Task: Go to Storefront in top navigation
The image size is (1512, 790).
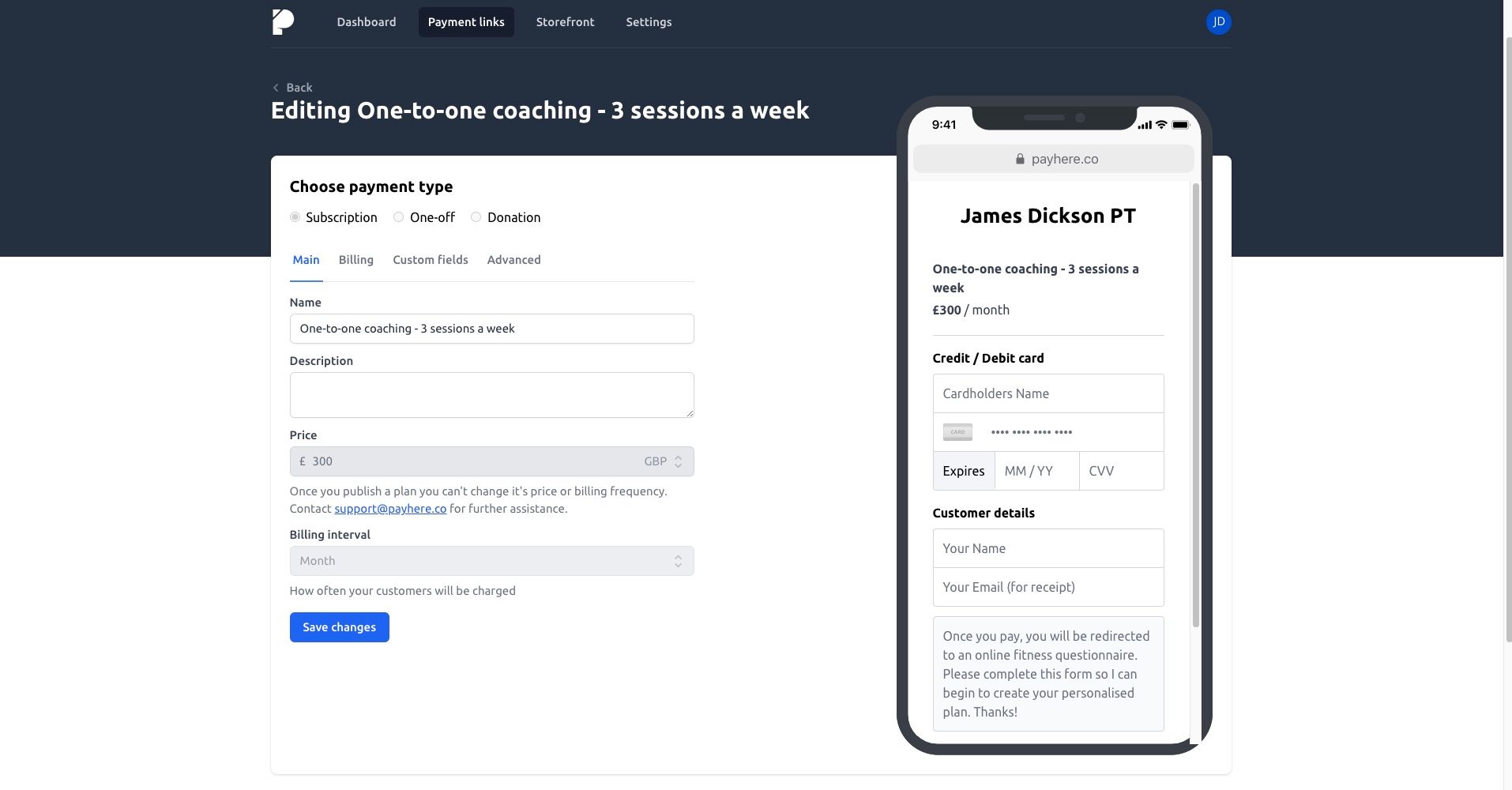Action: (565, 22)
